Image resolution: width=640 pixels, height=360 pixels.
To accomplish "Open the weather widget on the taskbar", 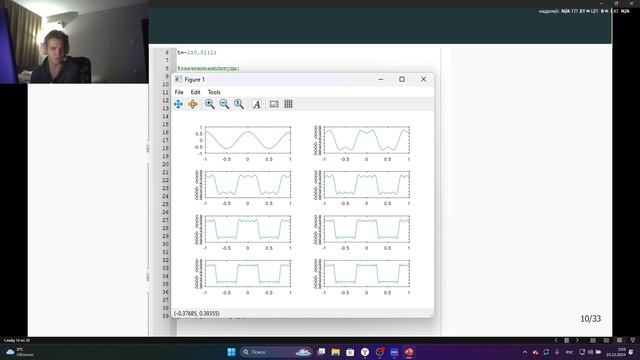I will [x=19, y=352].
